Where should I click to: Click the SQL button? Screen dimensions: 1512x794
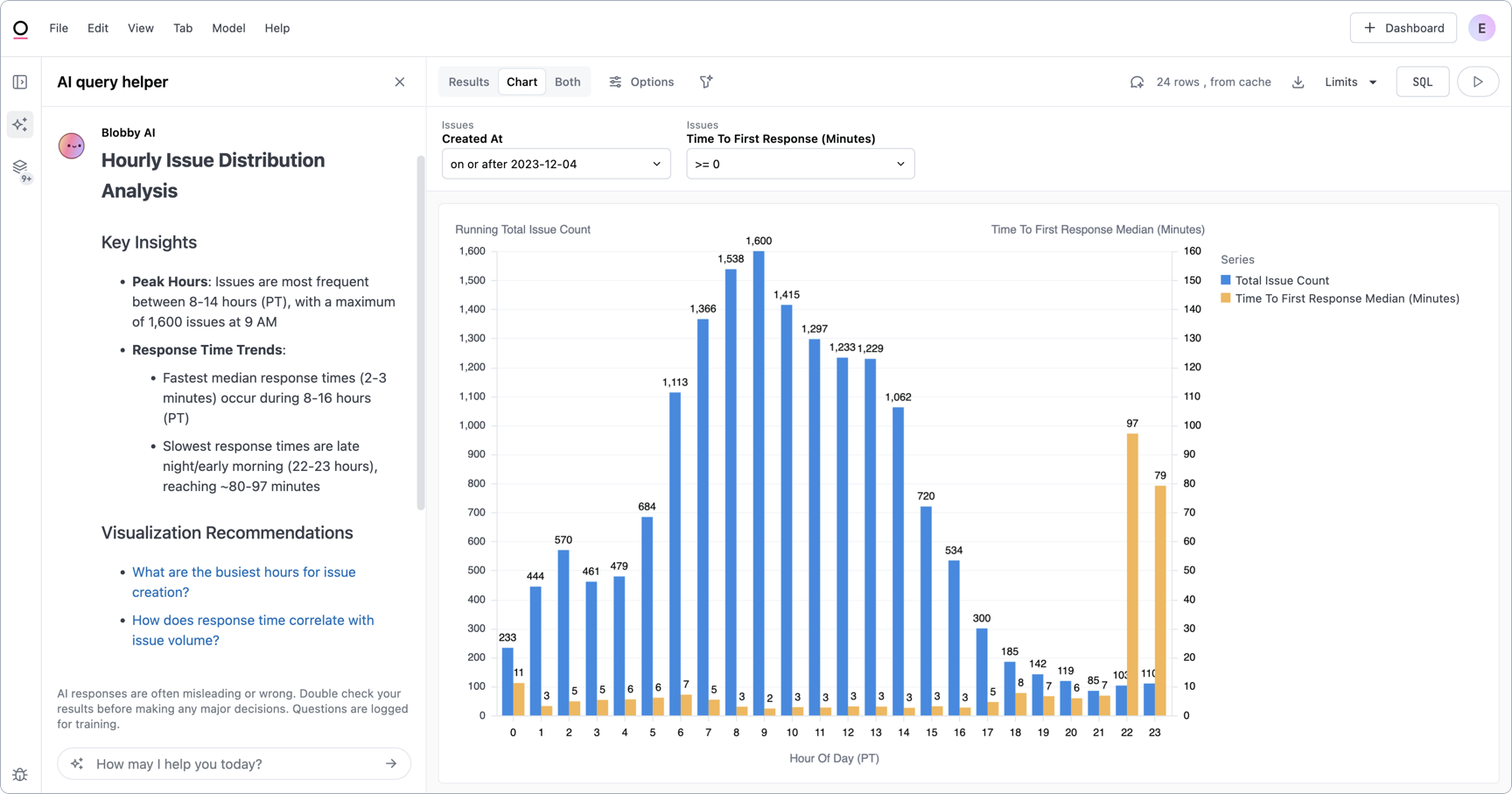coord(1422,81)
